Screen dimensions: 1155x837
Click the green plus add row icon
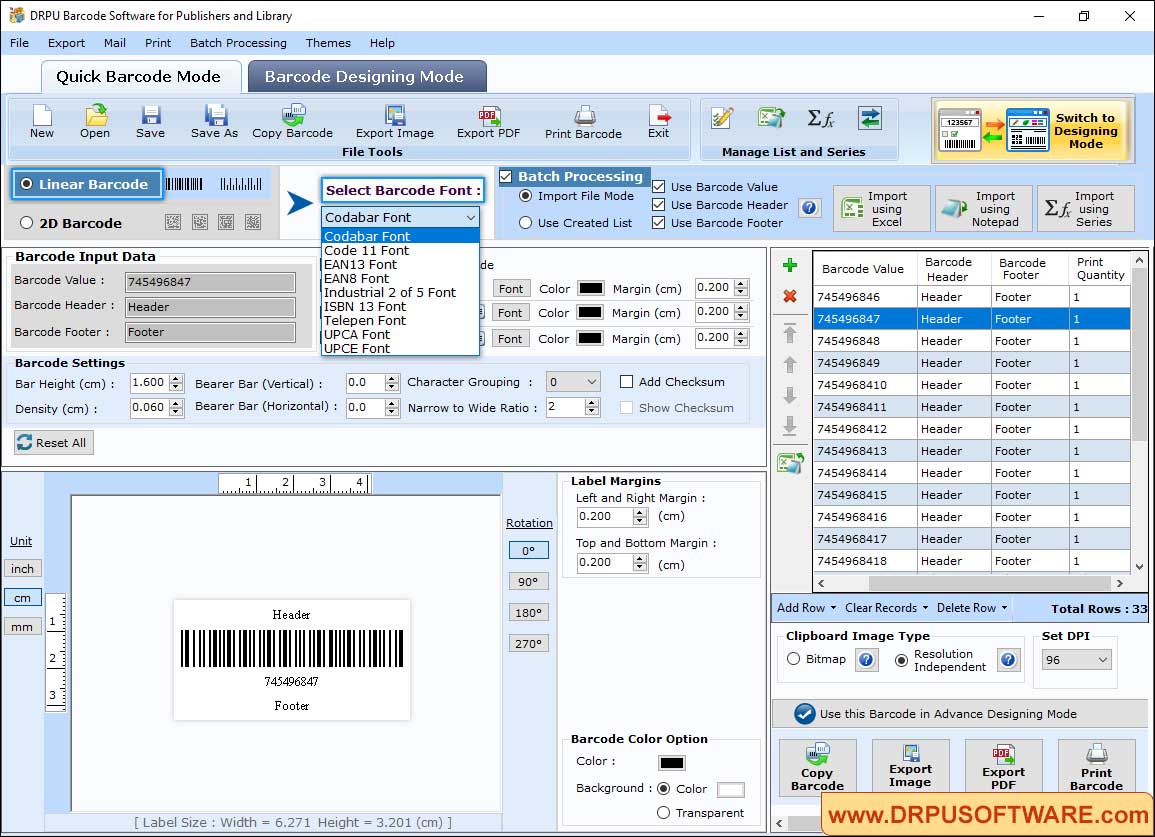790,265
